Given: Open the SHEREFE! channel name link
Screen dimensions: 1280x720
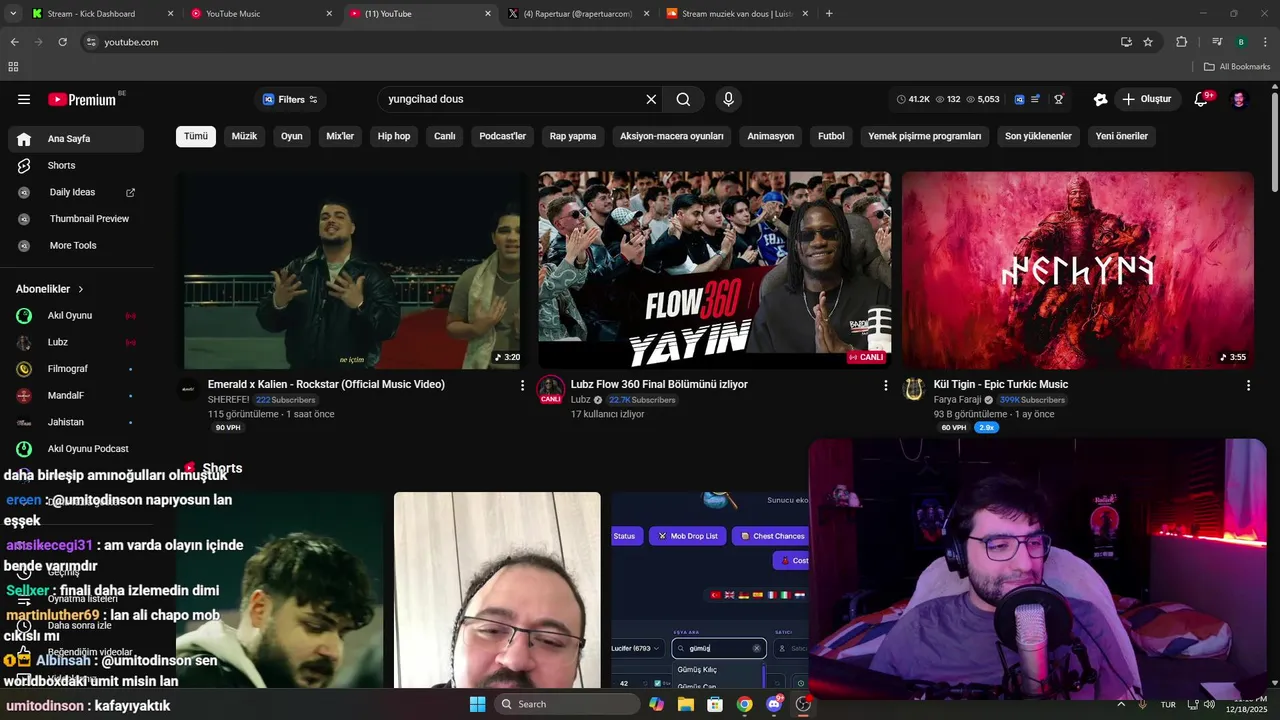Looking at the screenshot, I should click(228, 400).
